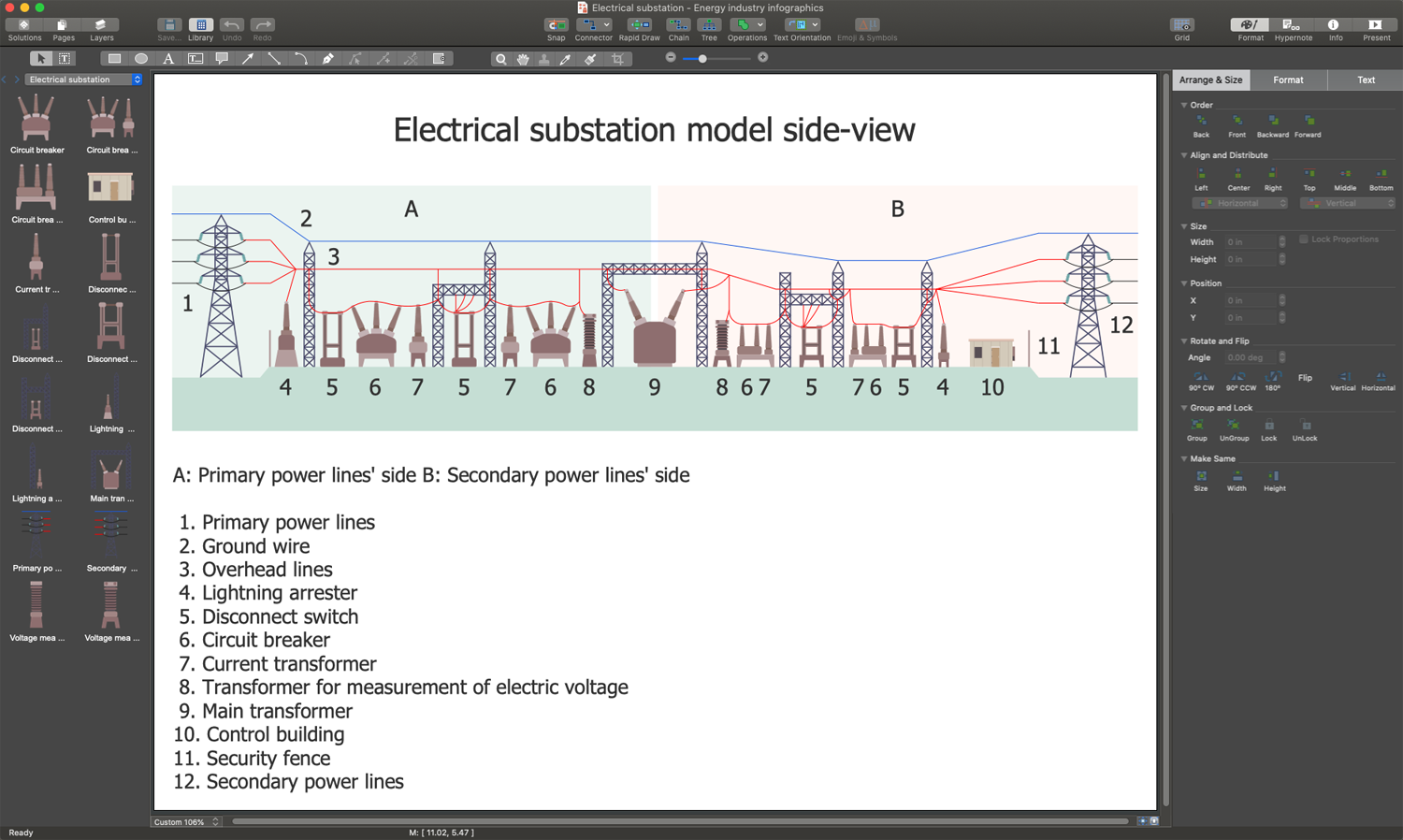This screenshot has height=840, width=1403.
Task: Open the Custom 106% zoom dropdown
Action: (x=186, y=822)
